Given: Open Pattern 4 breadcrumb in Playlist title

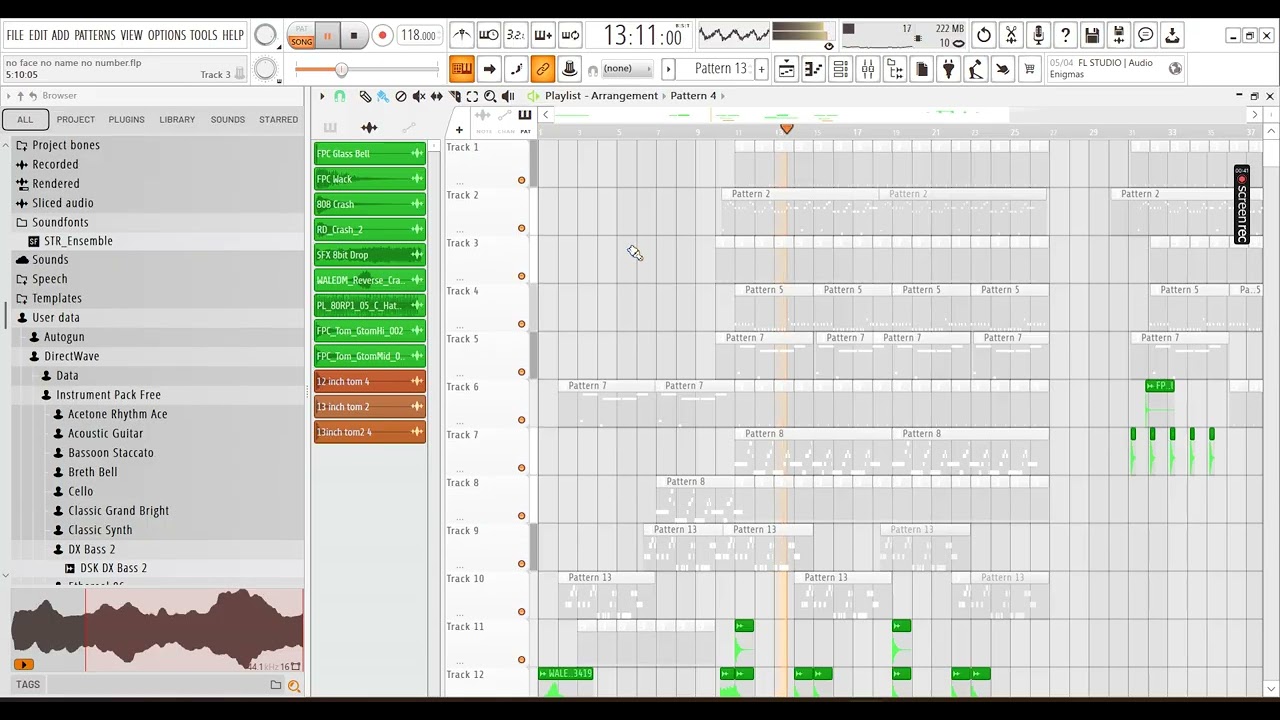Looking at the screenshot, I should click(693, 96).
